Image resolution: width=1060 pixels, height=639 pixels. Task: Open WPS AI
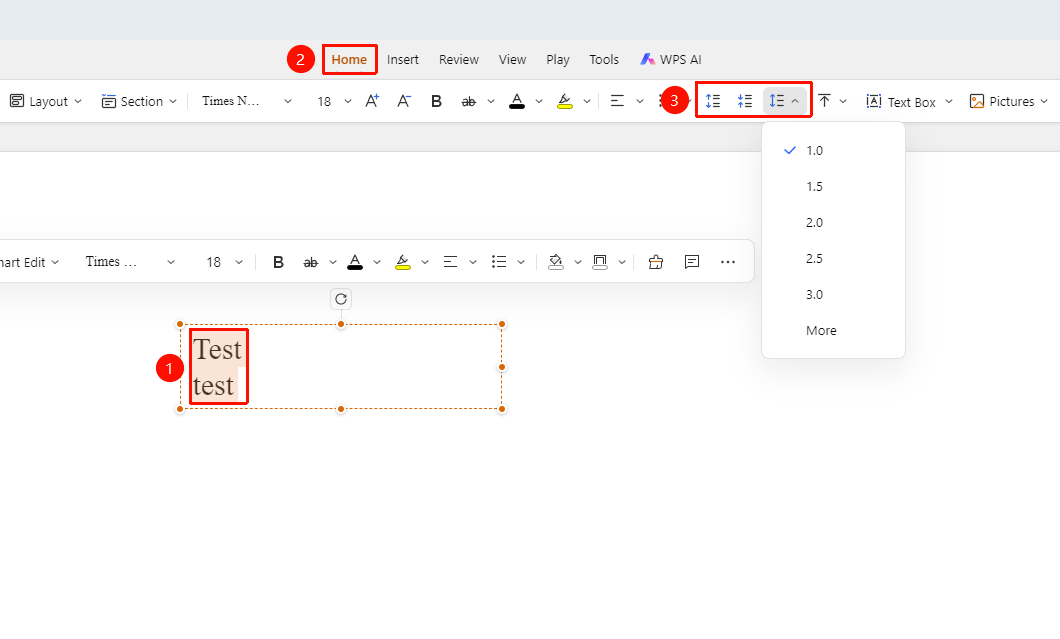(671, 60)
